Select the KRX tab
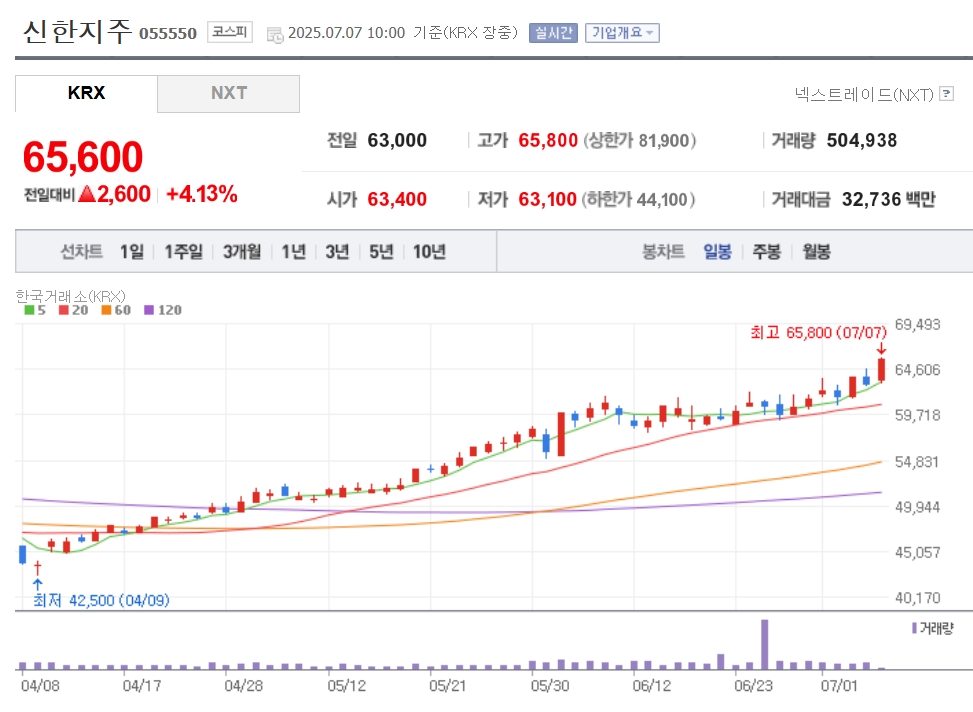The width and height of the screenshot is (973, 712). (86, 94)
